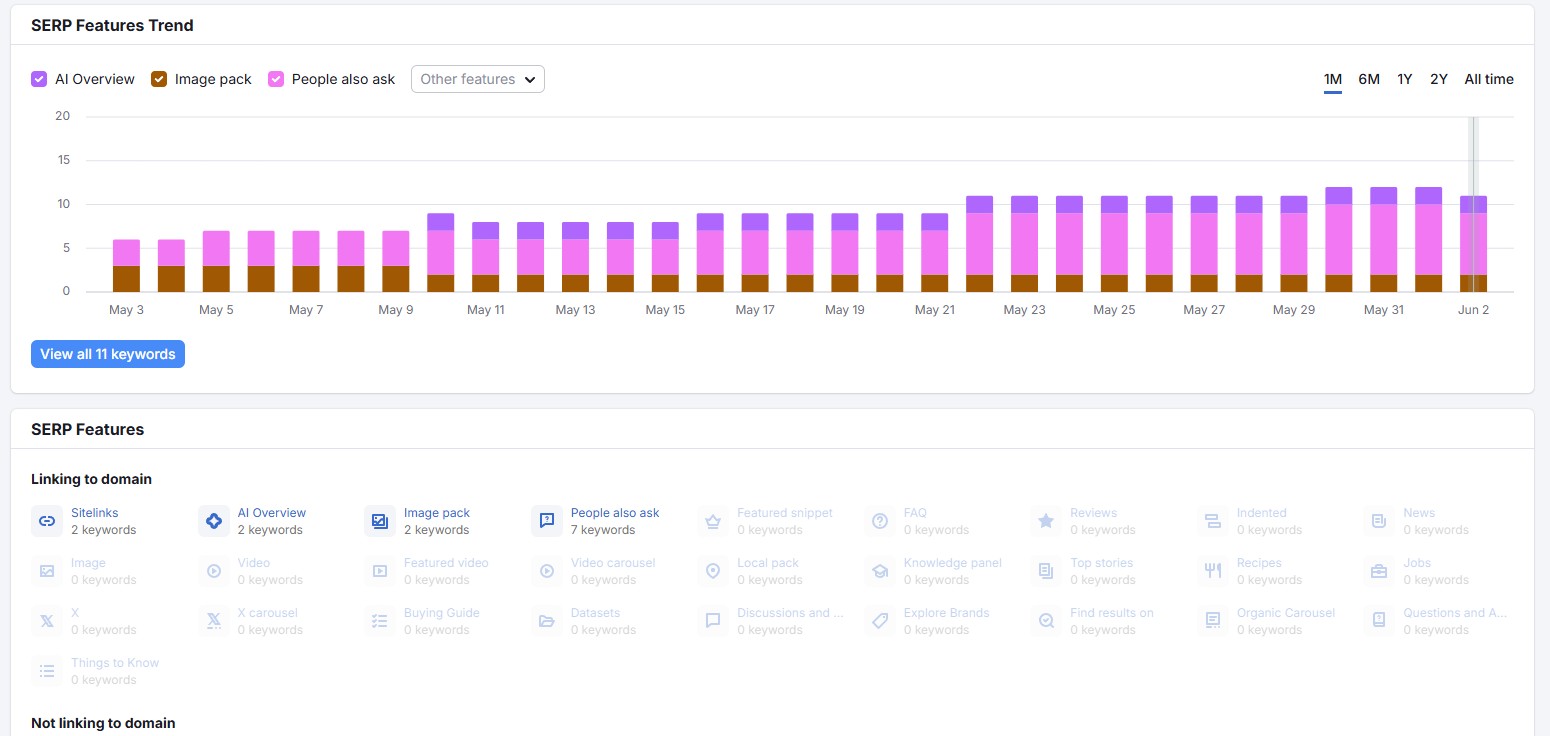Screen dimensions: 1550x736
Task: Uncheck the AI Overview checkbox
Action: (x=39, y=79)
